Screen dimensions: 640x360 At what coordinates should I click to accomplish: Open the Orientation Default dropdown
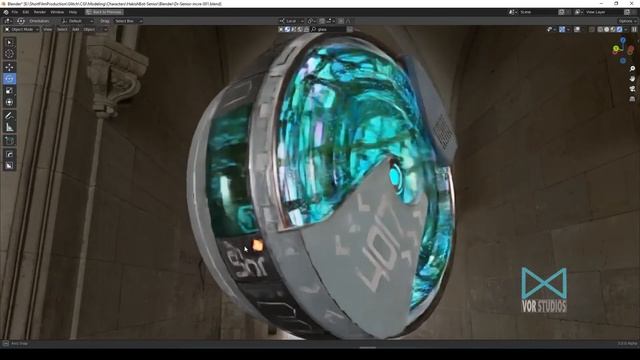77,21
